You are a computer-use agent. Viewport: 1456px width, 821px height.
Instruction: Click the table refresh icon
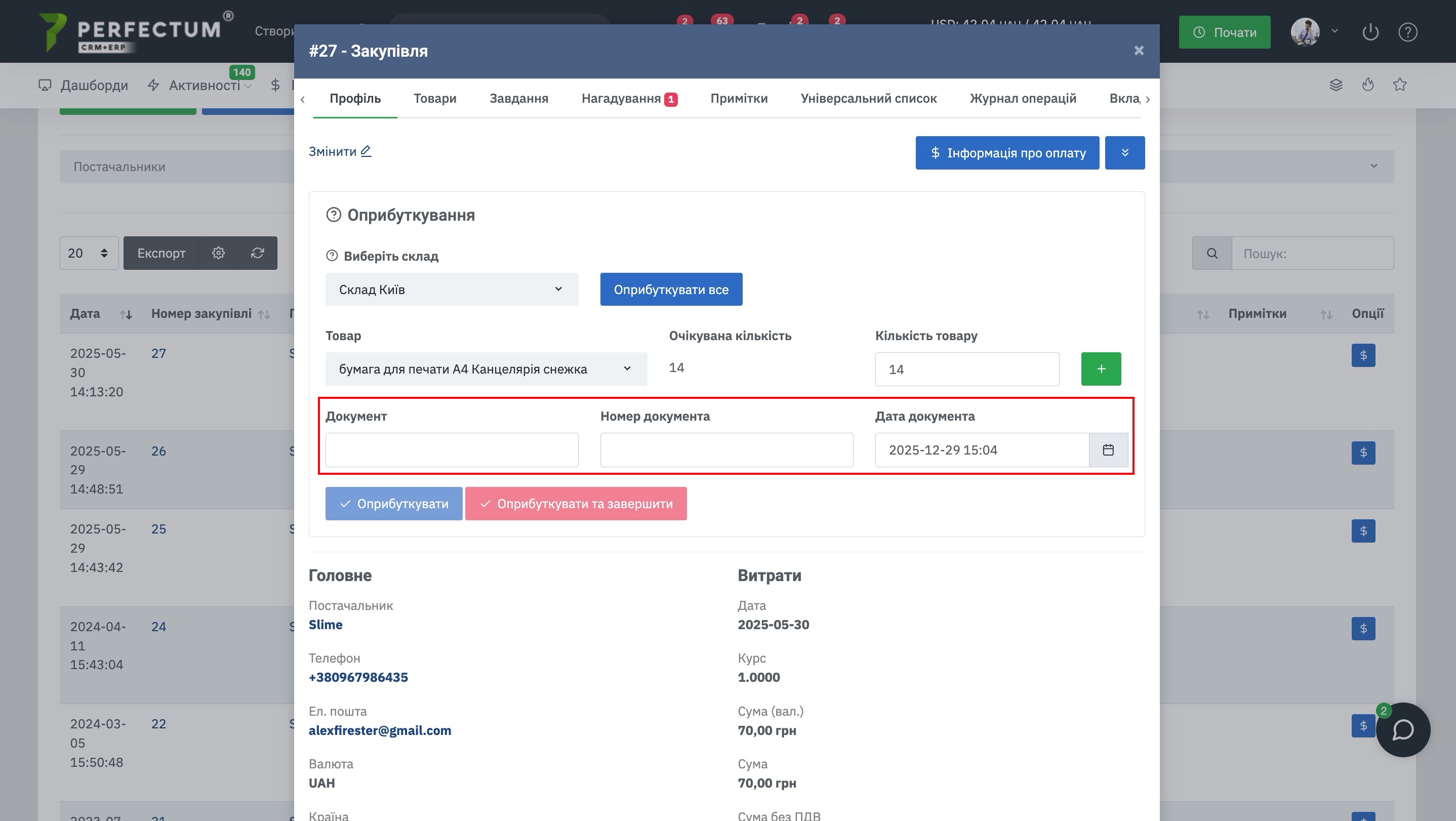point(257,253)
